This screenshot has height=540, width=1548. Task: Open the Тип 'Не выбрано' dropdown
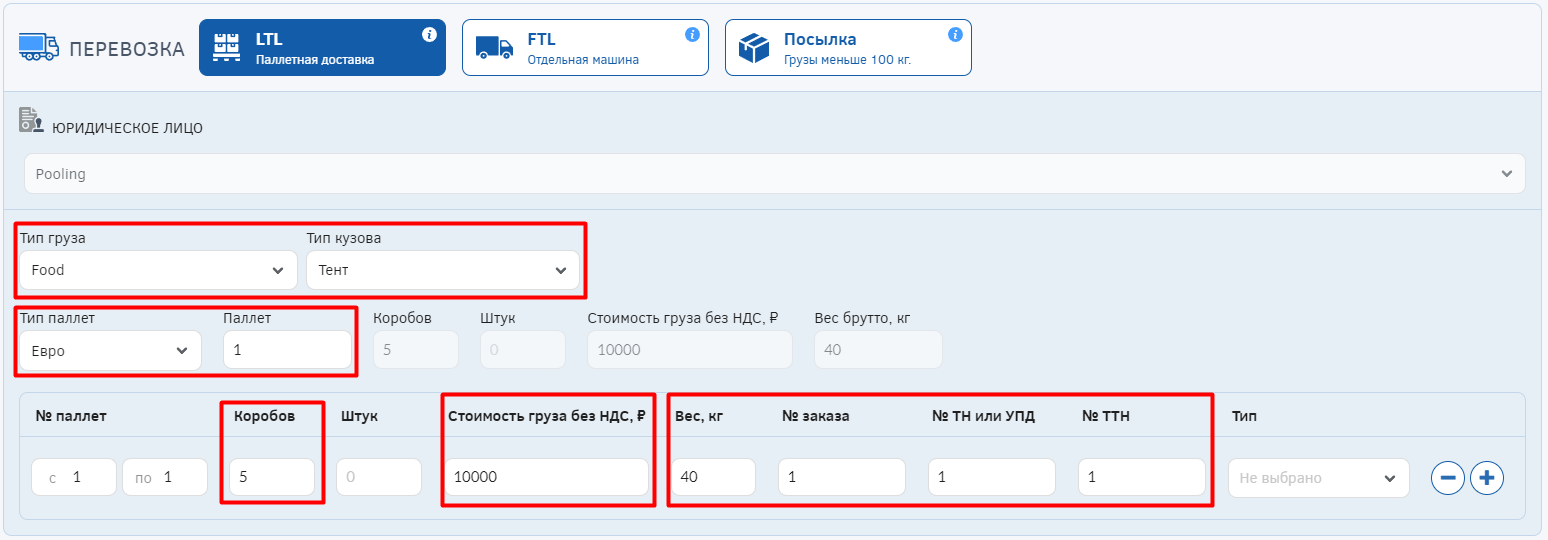click(x=1318, y=478)
